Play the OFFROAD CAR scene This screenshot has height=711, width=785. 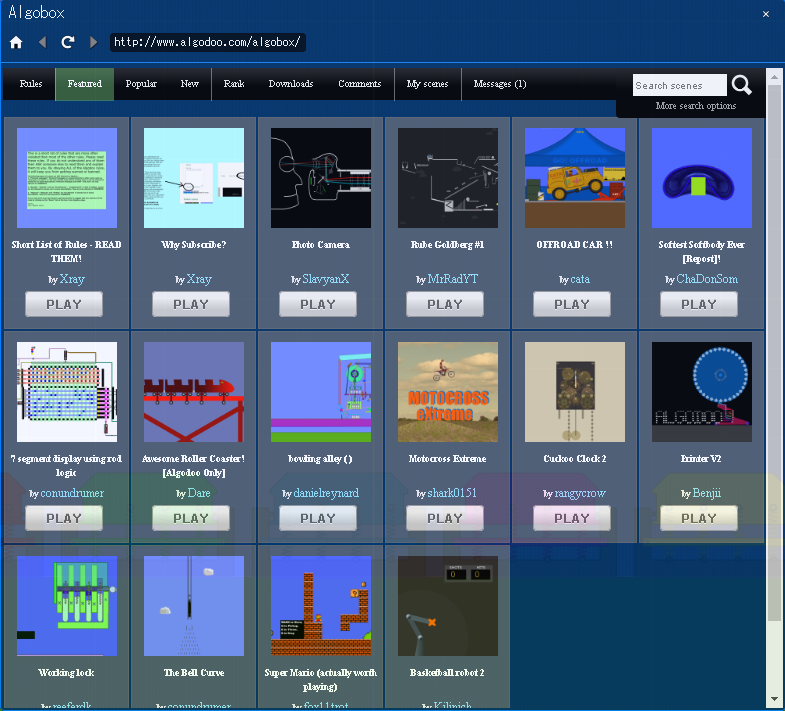pyautogui.click(x=572, y=304)
